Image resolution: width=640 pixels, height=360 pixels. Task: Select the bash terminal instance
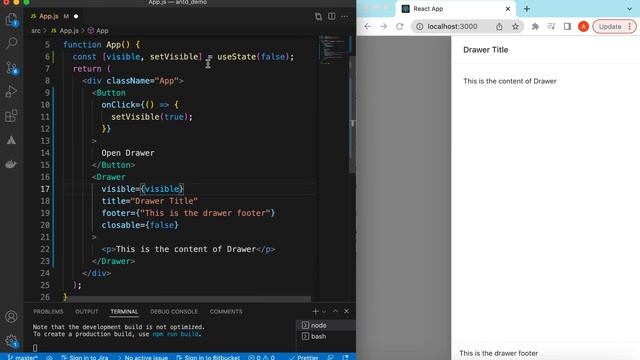(x=326, y=336)
